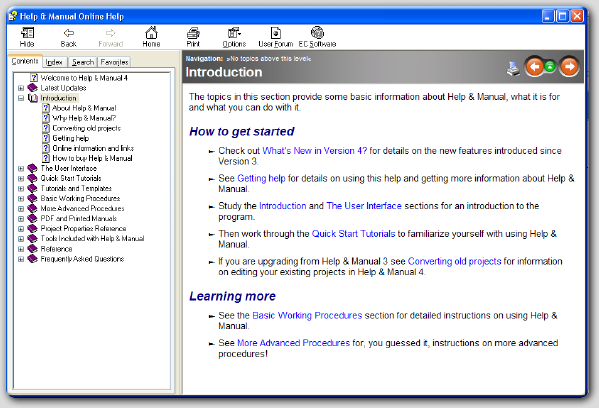Follow the What's New in Version 4? link
This screenshot has height=408, width=599.
tap(314, 151)
